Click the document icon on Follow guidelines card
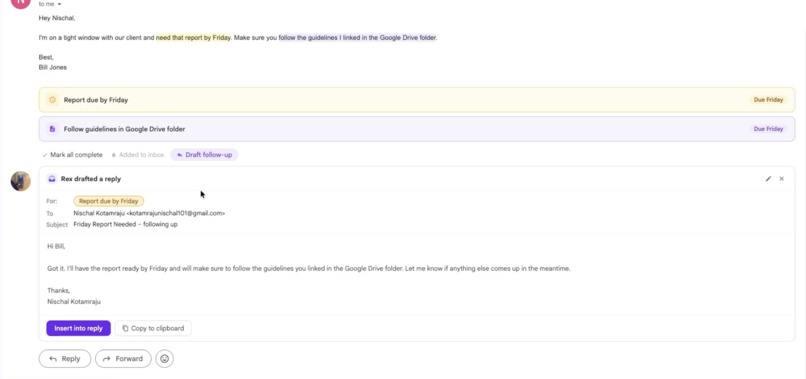 tap(52, 129)
